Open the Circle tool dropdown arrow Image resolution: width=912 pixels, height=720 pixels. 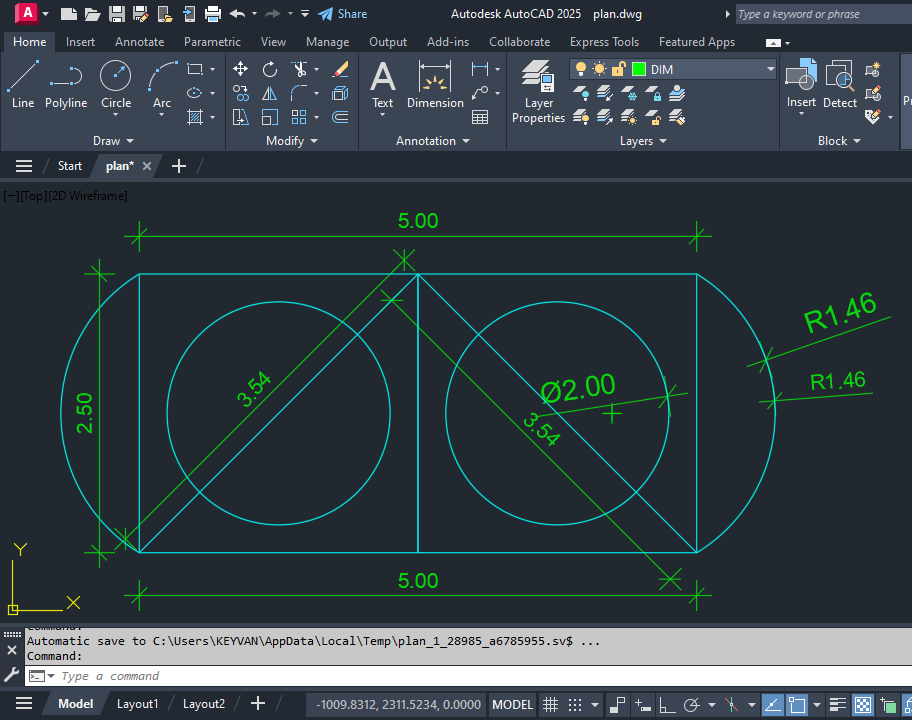(116, 116)
